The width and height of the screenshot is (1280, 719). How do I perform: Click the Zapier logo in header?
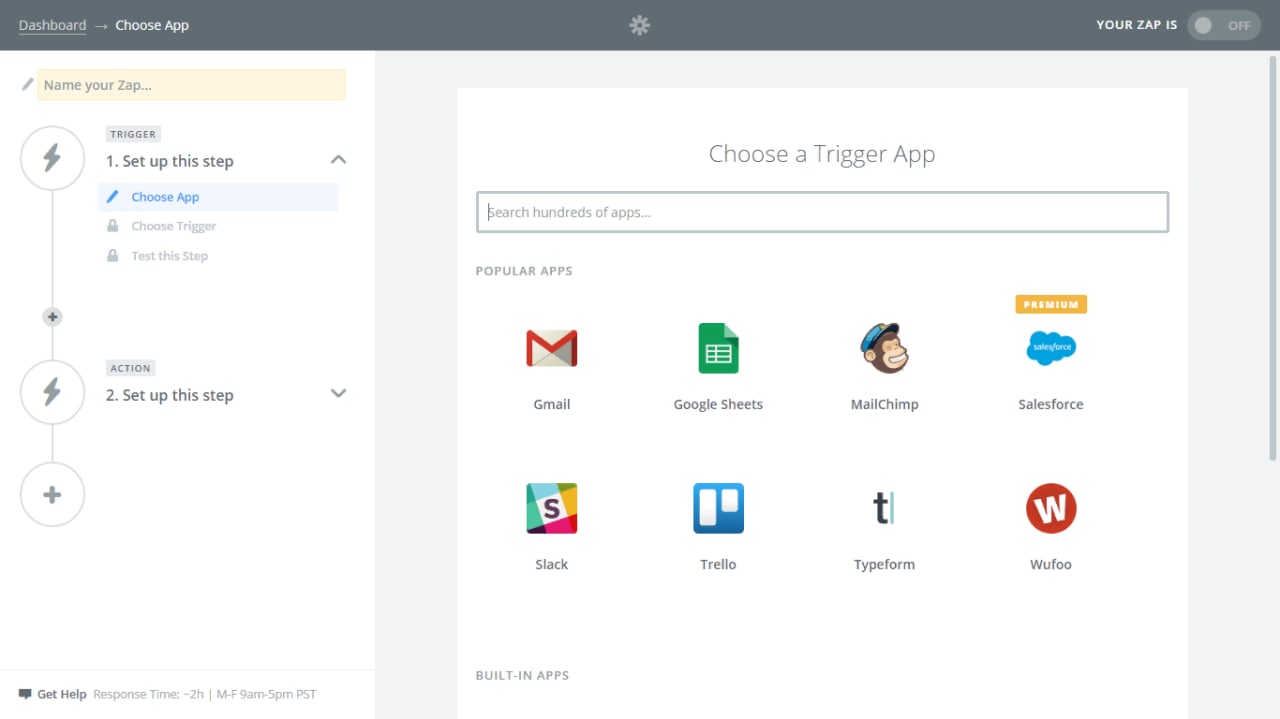click(x=640, y=25)
